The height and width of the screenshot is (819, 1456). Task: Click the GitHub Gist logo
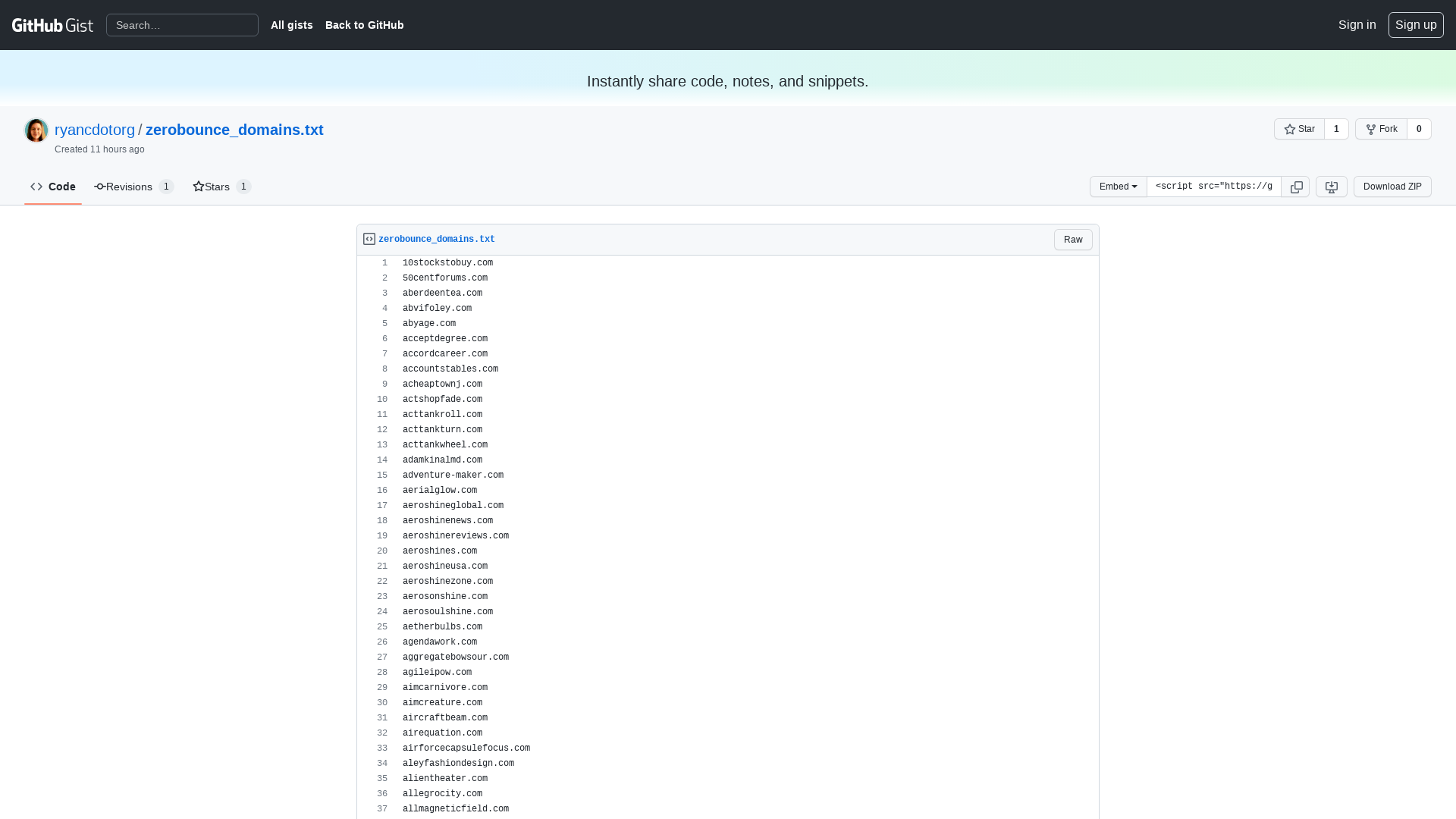[52, 24]
